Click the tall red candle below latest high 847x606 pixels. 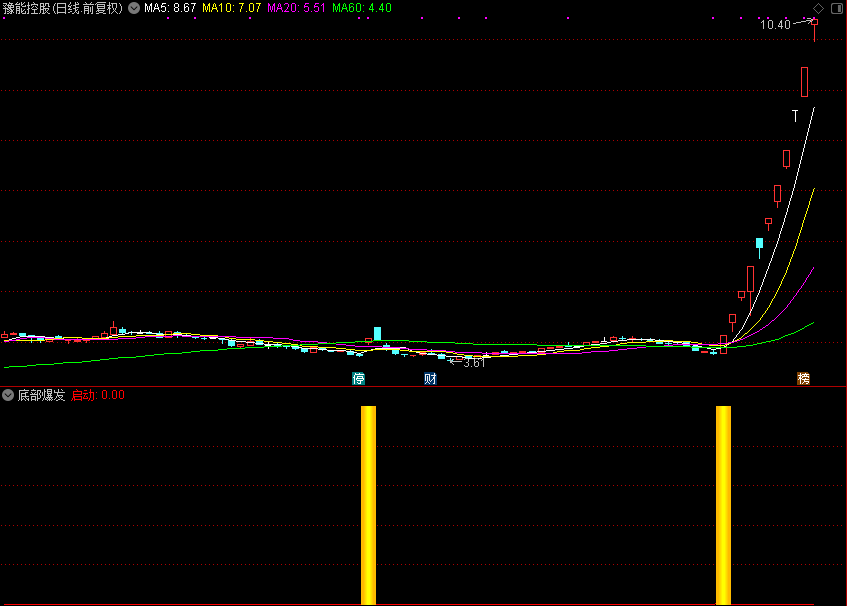[x=804, y=82]
